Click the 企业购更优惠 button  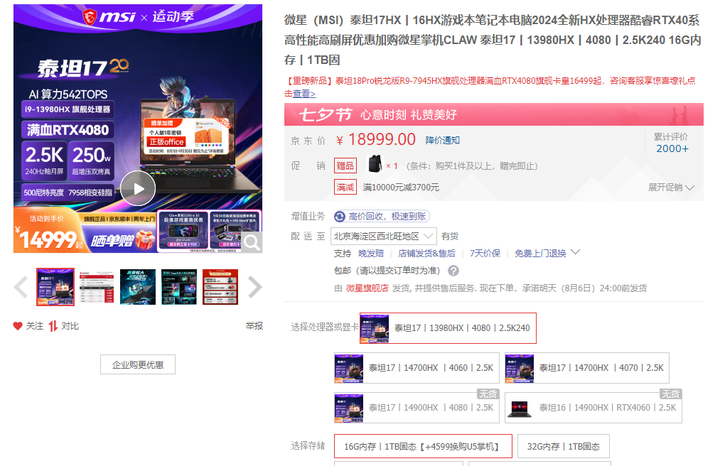coord(138,365)
